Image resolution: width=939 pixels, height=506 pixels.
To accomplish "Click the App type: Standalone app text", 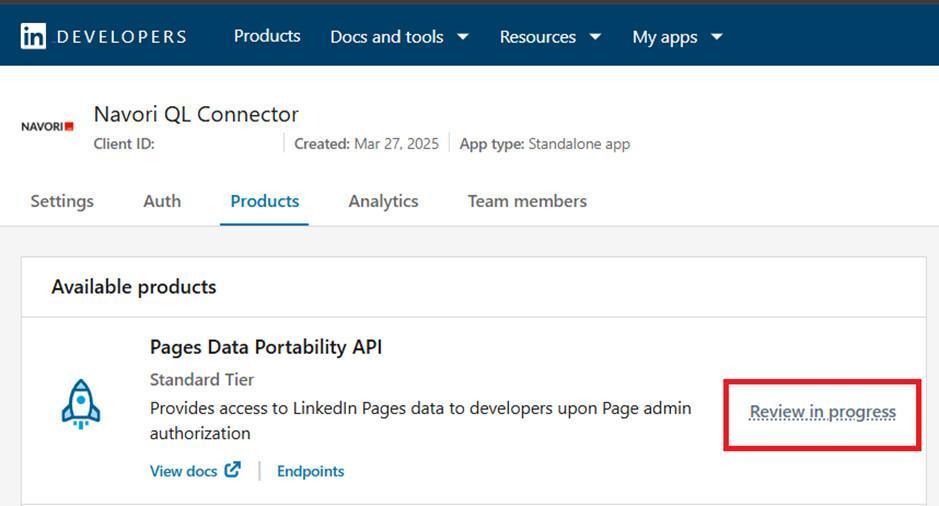I will click(x=545, y=144).
